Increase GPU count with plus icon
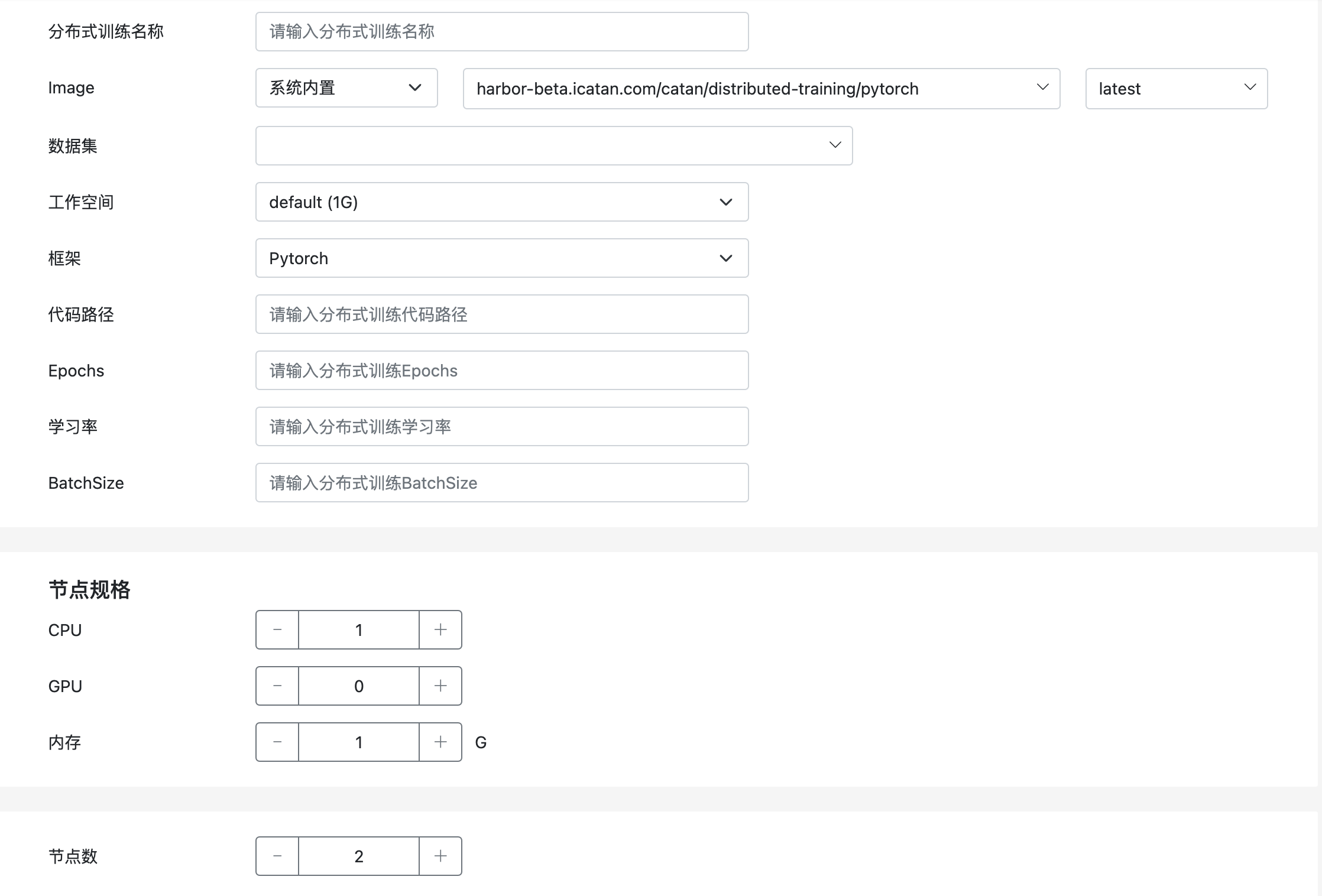This screenshot has height=896, width=1322. [440, 686]
